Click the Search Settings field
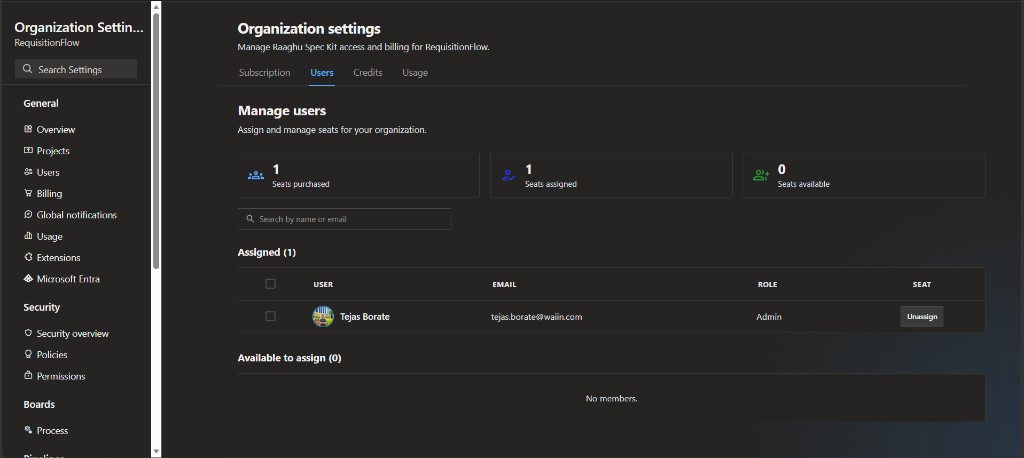This screenshot has width=1024, height=458. tap(76, 69)
